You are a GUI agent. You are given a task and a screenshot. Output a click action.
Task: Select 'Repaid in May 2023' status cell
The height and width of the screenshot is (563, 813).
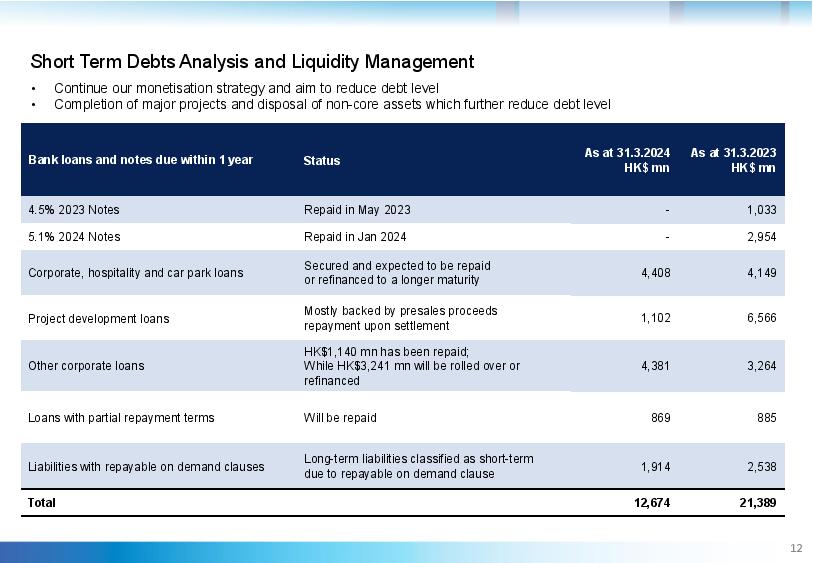[x=357, y=210]
